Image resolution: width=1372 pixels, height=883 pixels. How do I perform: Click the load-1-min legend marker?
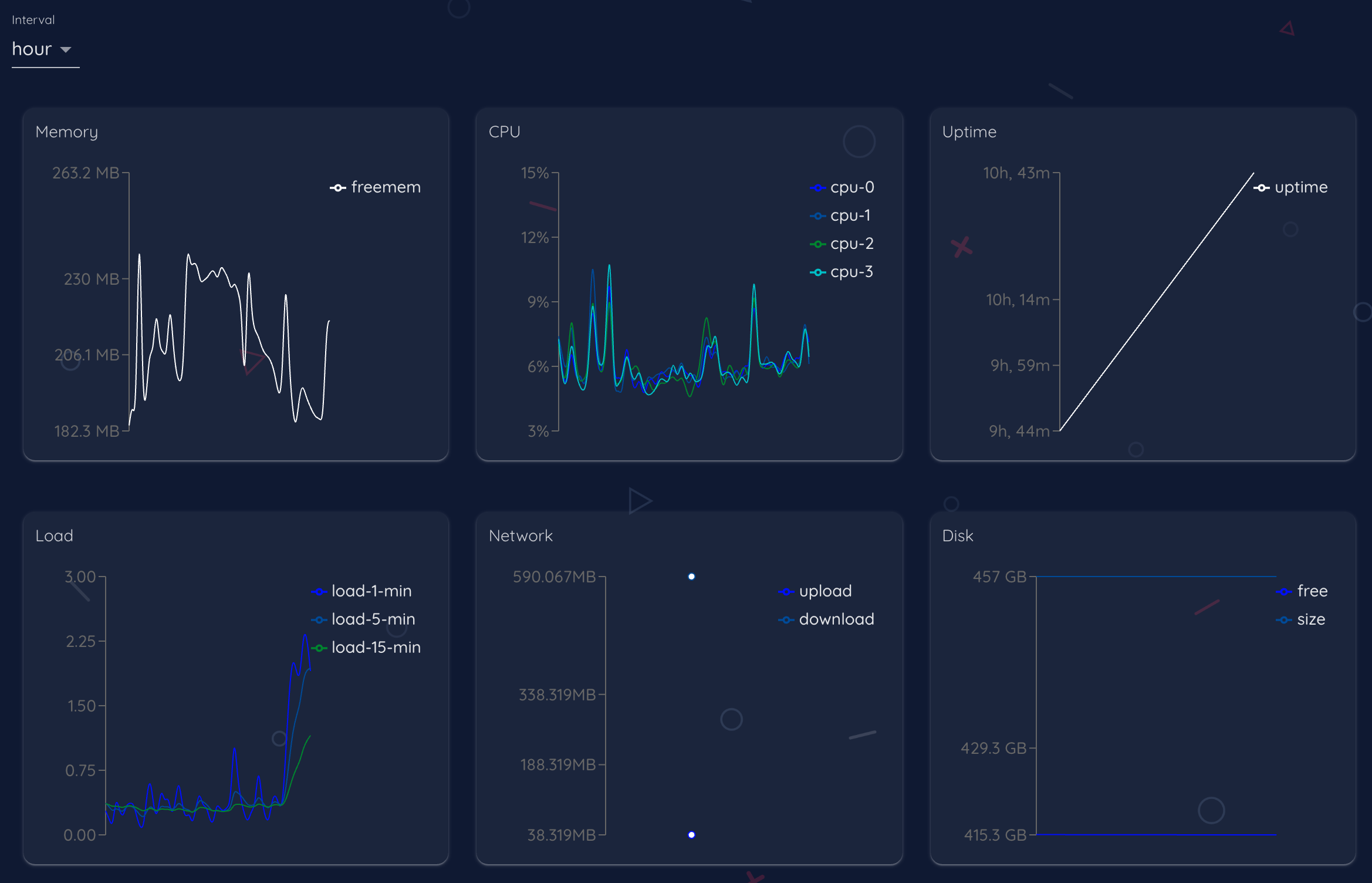pyautogui.click(x=319, y=591)
